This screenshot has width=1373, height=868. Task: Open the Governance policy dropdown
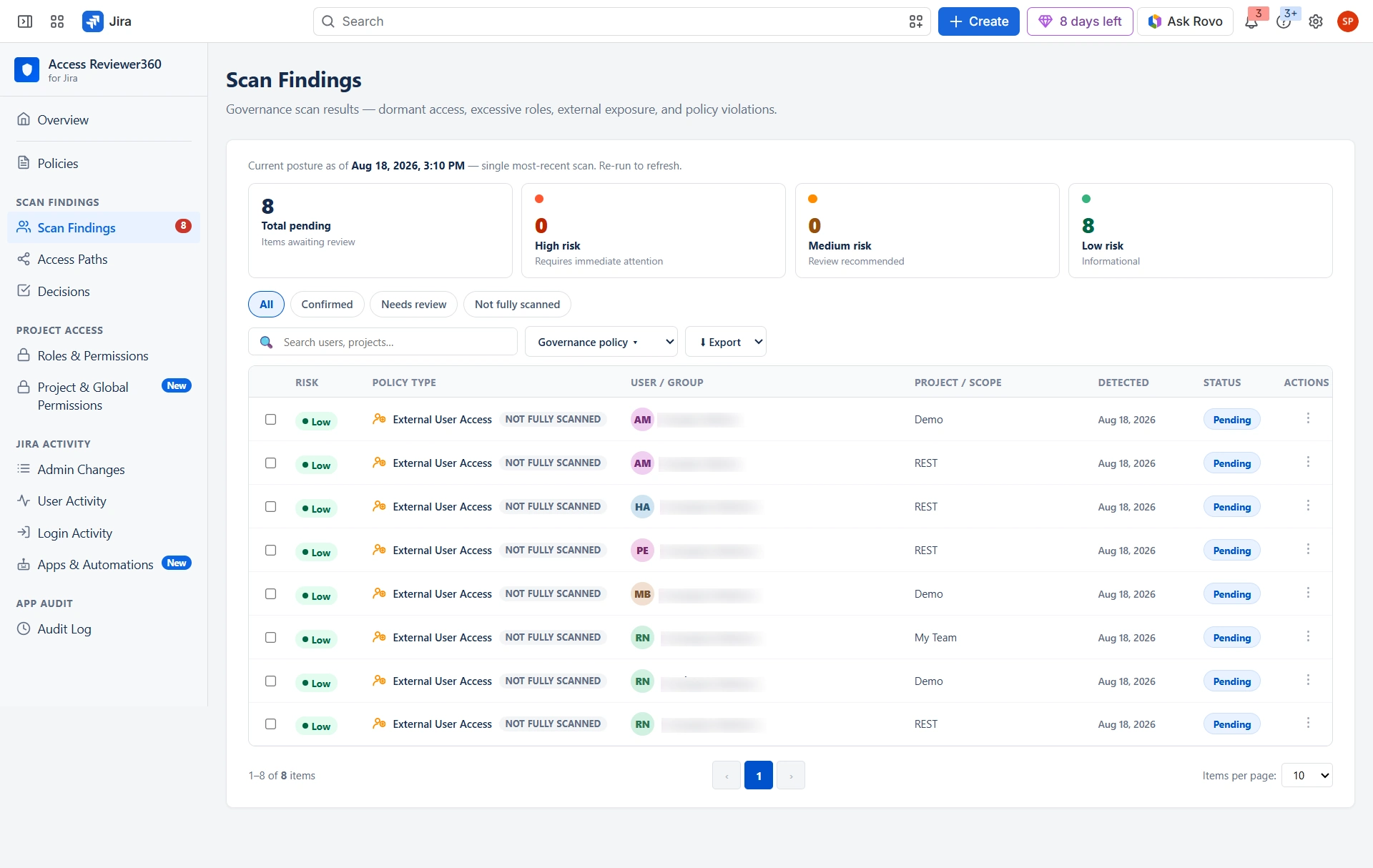coord(601,342)
